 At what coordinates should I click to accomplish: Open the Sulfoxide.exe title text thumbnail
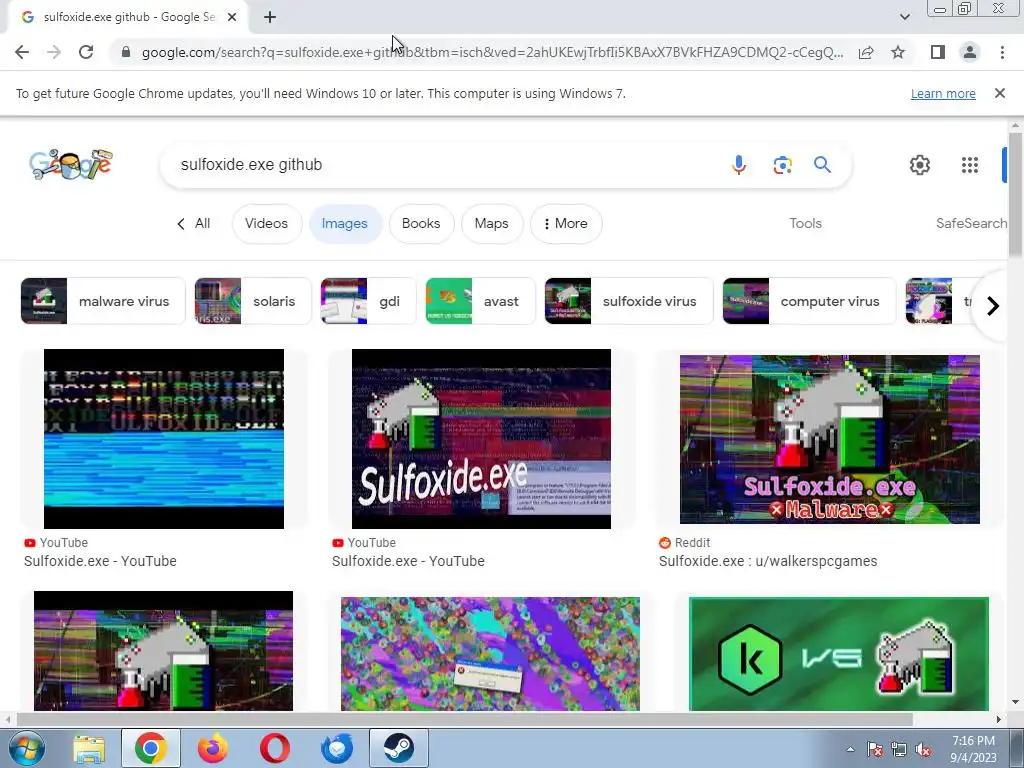coord(481,439)
